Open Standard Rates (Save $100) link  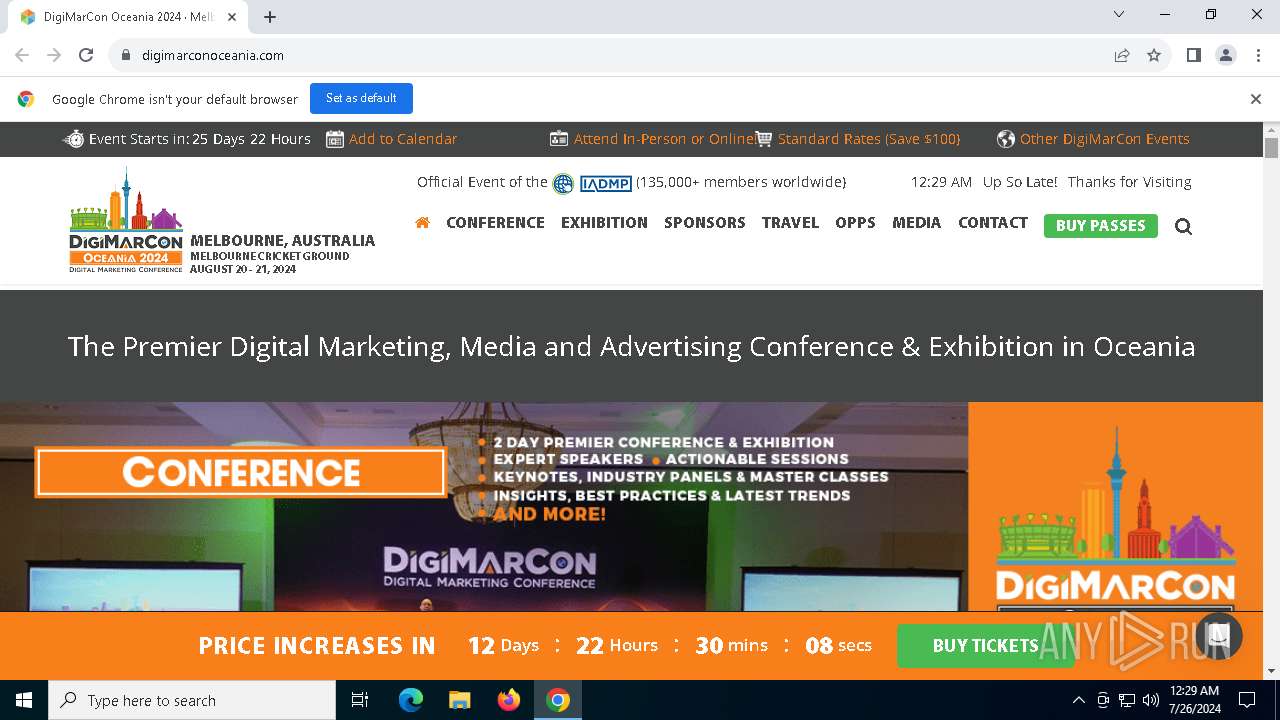[x=869, y=139]
